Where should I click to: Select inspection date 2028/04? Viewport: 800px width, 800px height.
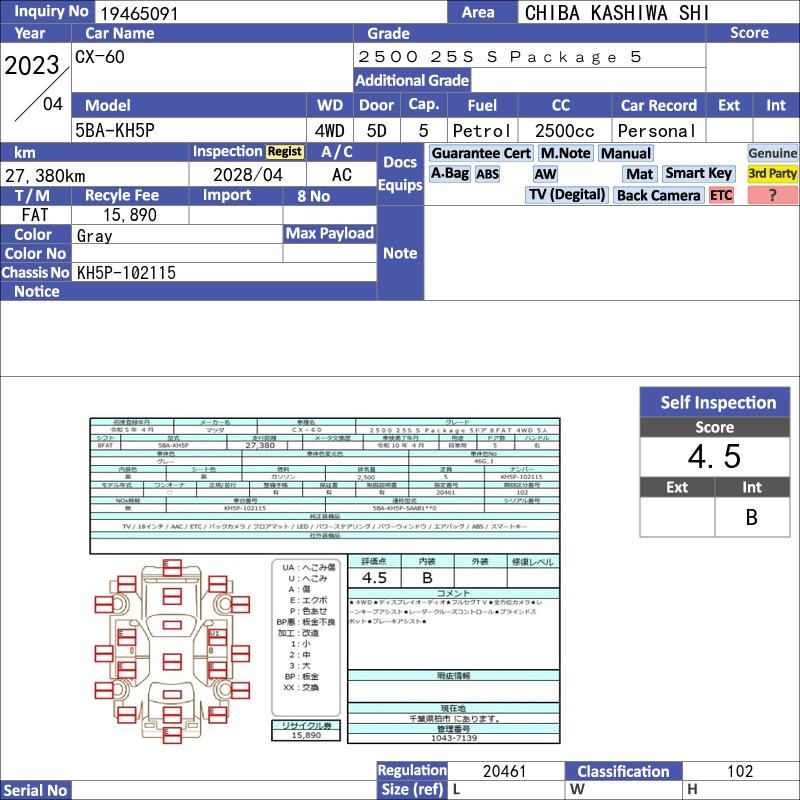[x=247, y=175]
